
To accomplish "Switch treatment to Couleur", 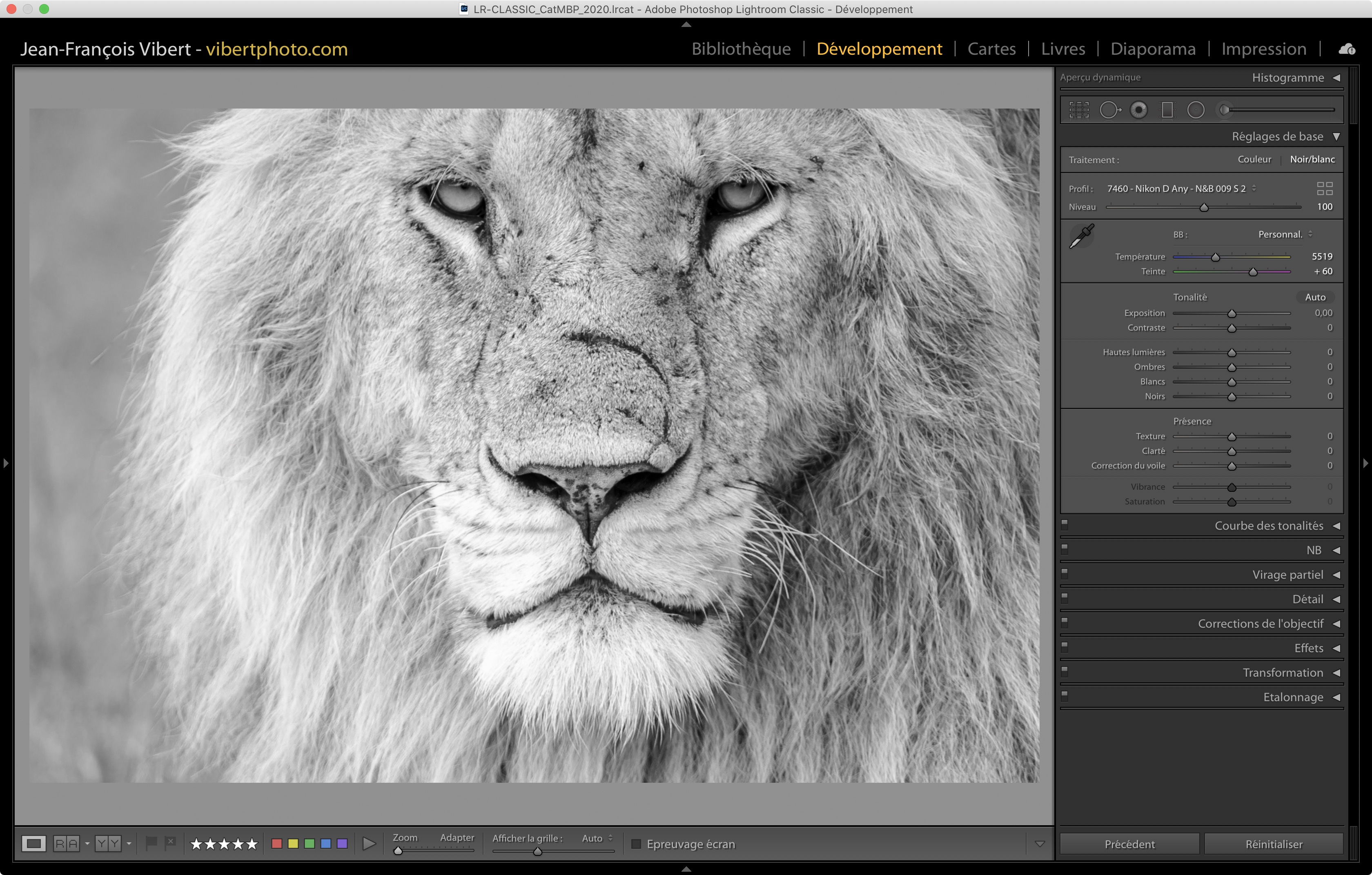I will pyautogui.click(x=1254, y=160).
